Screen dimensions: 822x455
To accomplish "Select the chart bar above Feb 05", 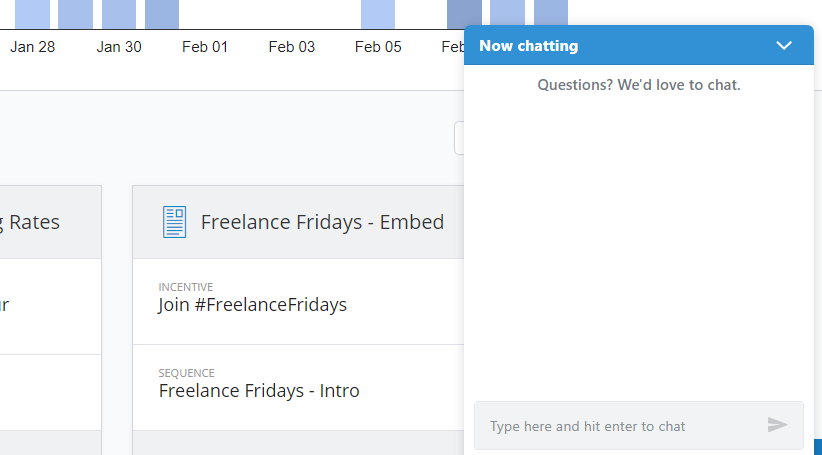I will point(378,14).
